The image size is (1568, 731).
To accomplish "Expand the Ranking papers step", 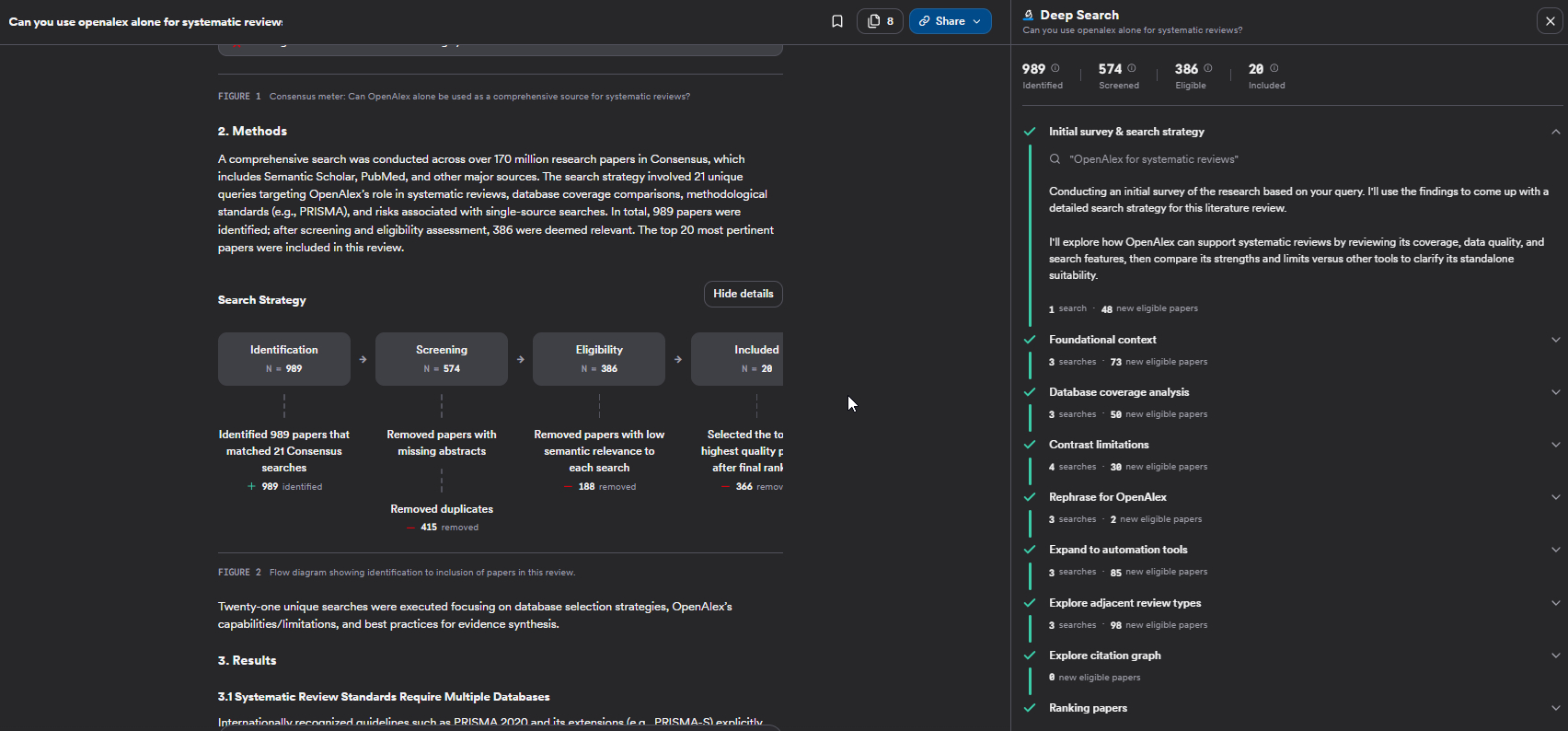I will coord(1555,708).
